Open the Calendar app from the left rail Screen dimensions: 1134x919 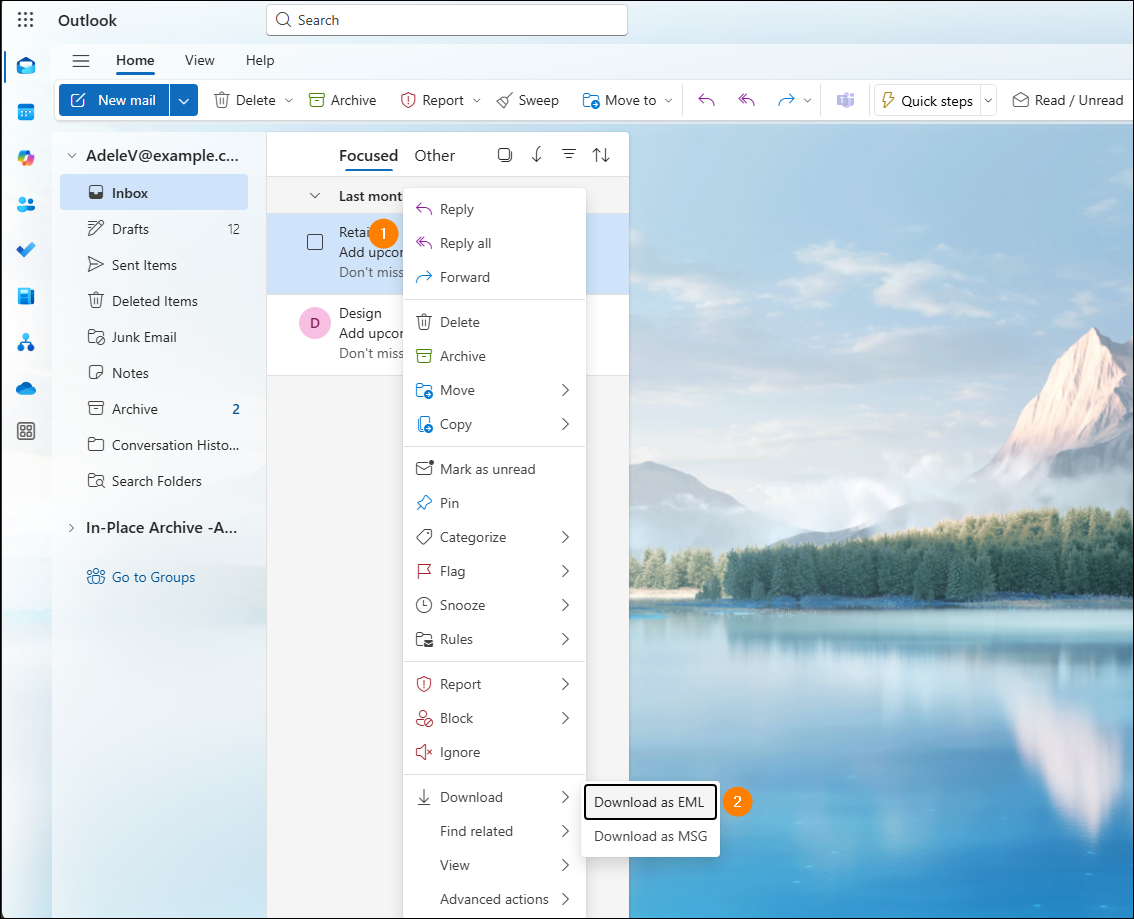[26, 112]
